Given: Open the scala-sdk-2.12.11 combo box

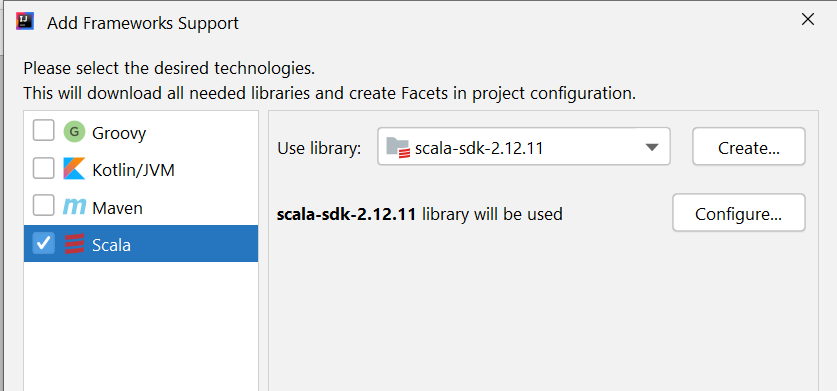Looking at the screenshot, I should coord(524,146).
